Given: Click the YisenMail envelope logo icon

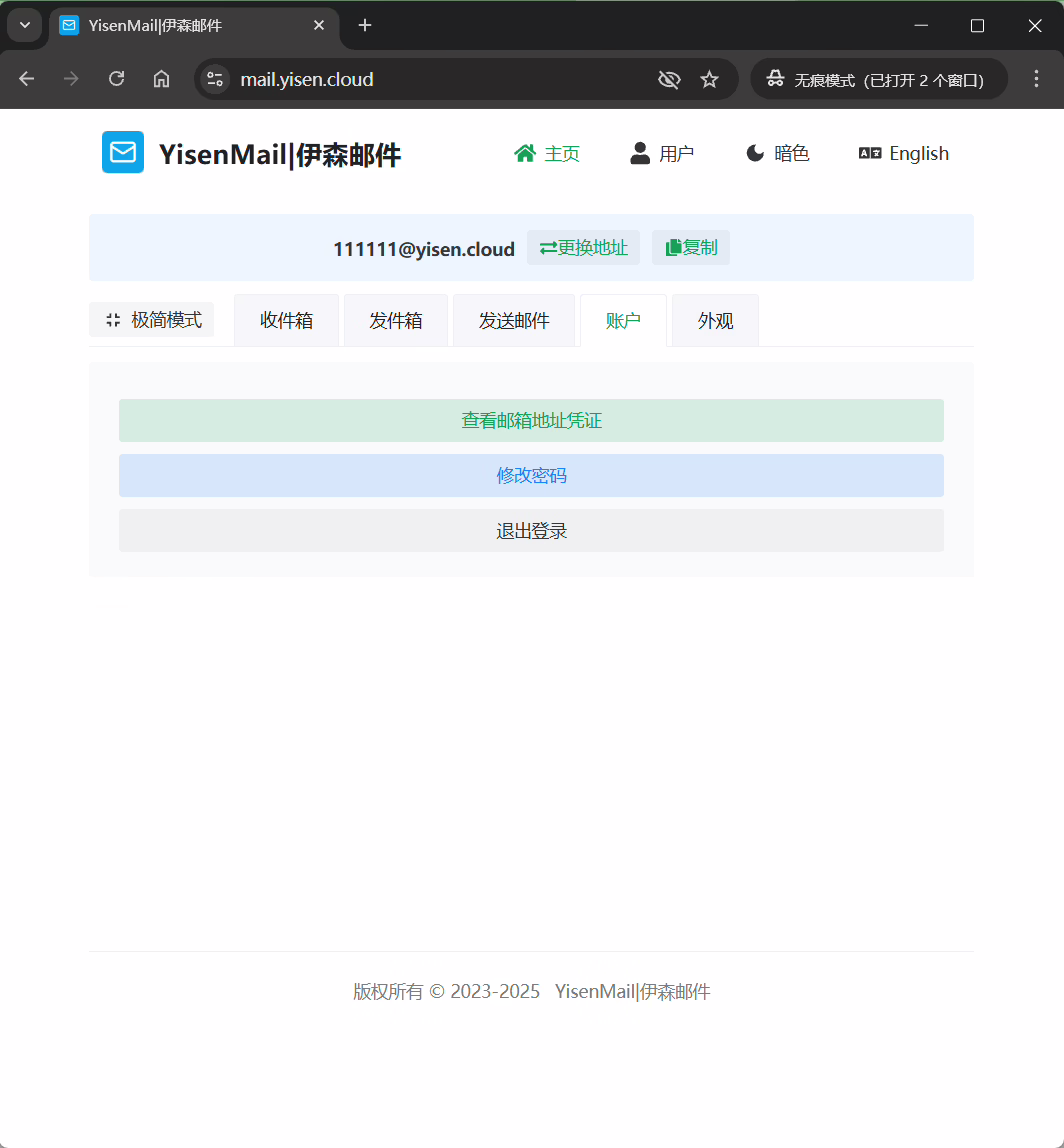Looking at the screenshot, I should tap(122, 152).
